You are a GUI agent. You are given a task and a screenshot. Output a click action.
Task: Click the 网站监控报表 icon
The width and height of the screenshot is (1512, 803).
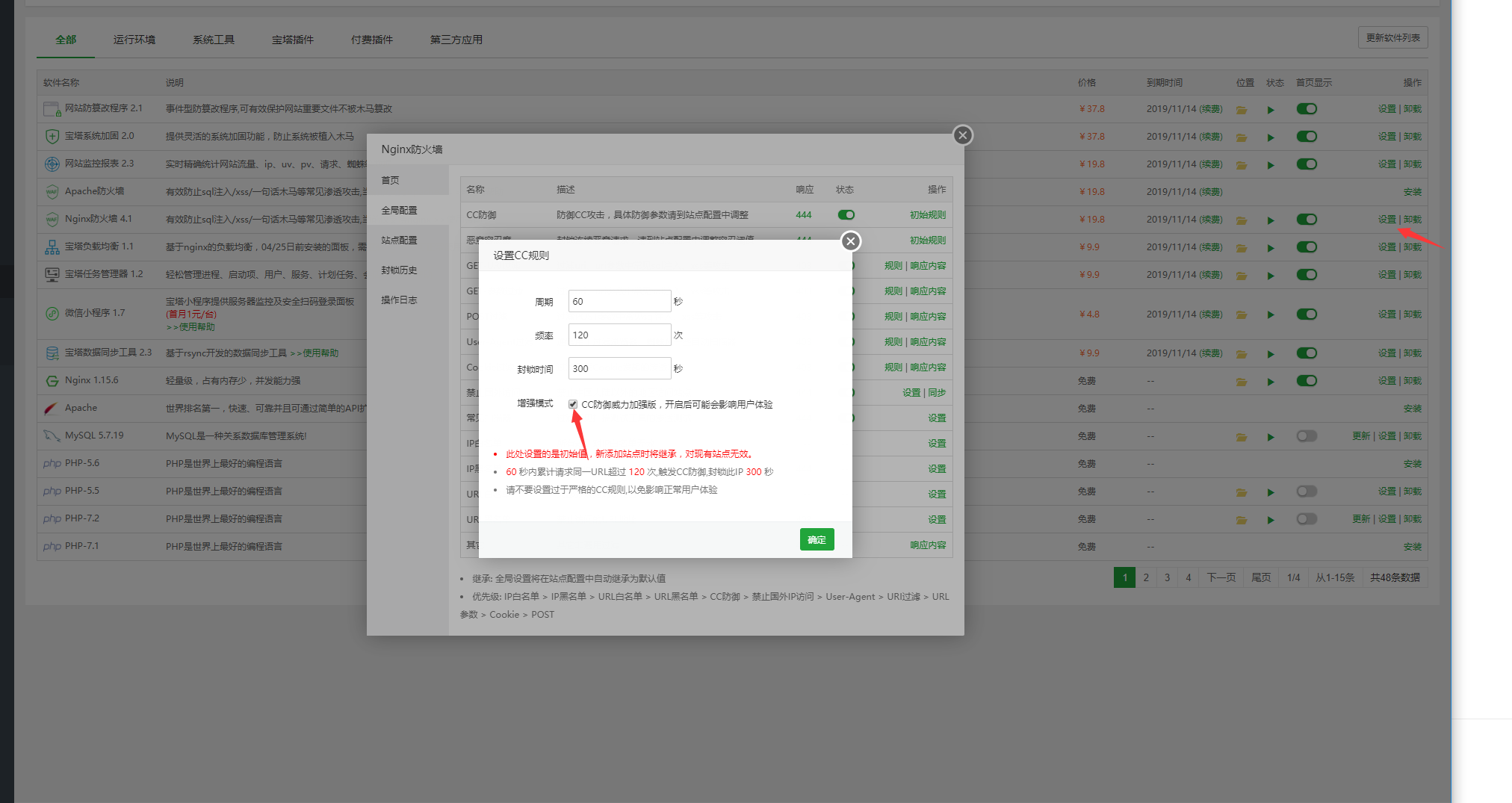52,164
